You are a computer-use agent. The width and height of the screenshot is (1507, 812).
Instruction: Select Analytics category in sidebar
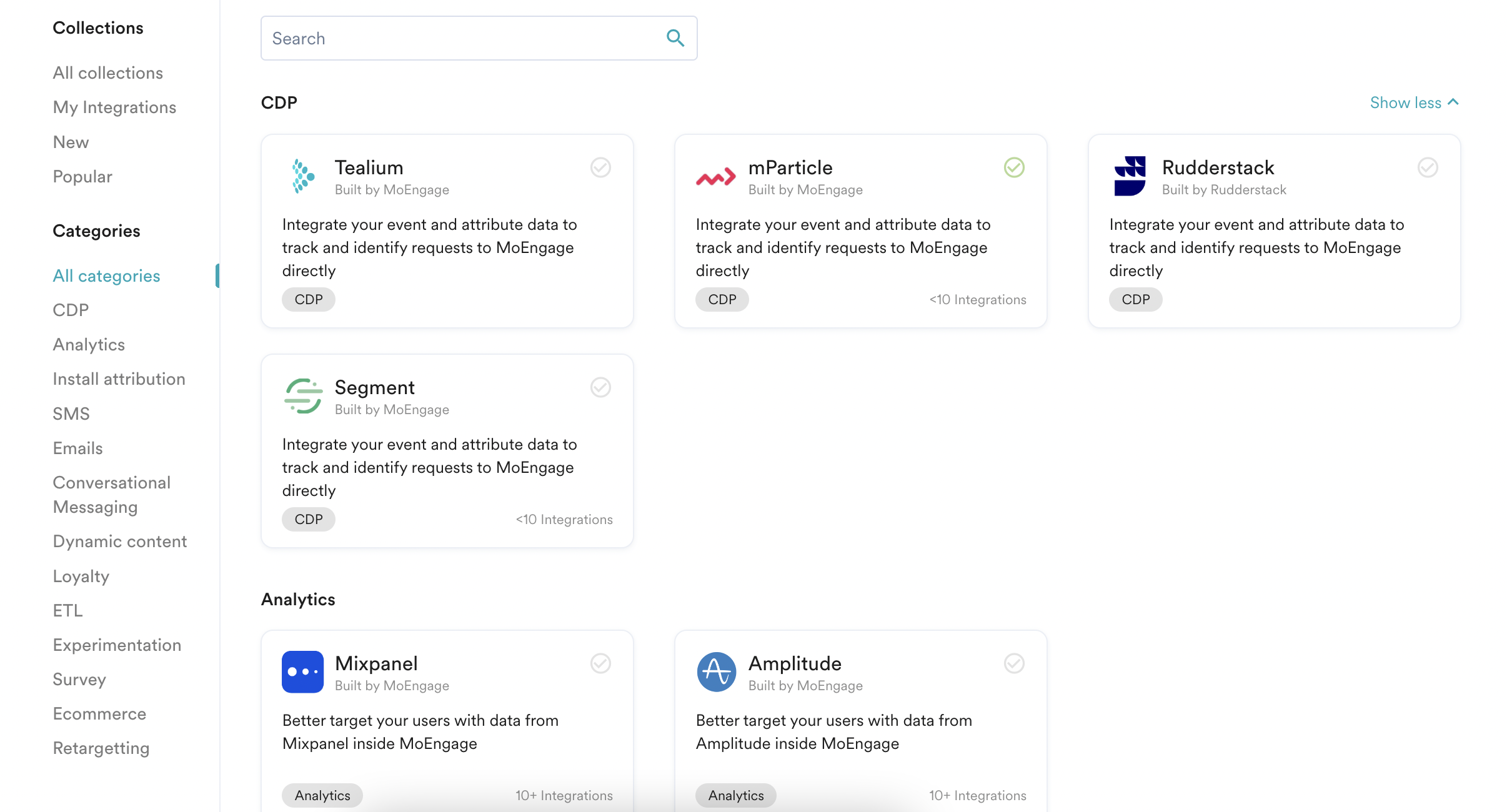(x=89, y=345)
